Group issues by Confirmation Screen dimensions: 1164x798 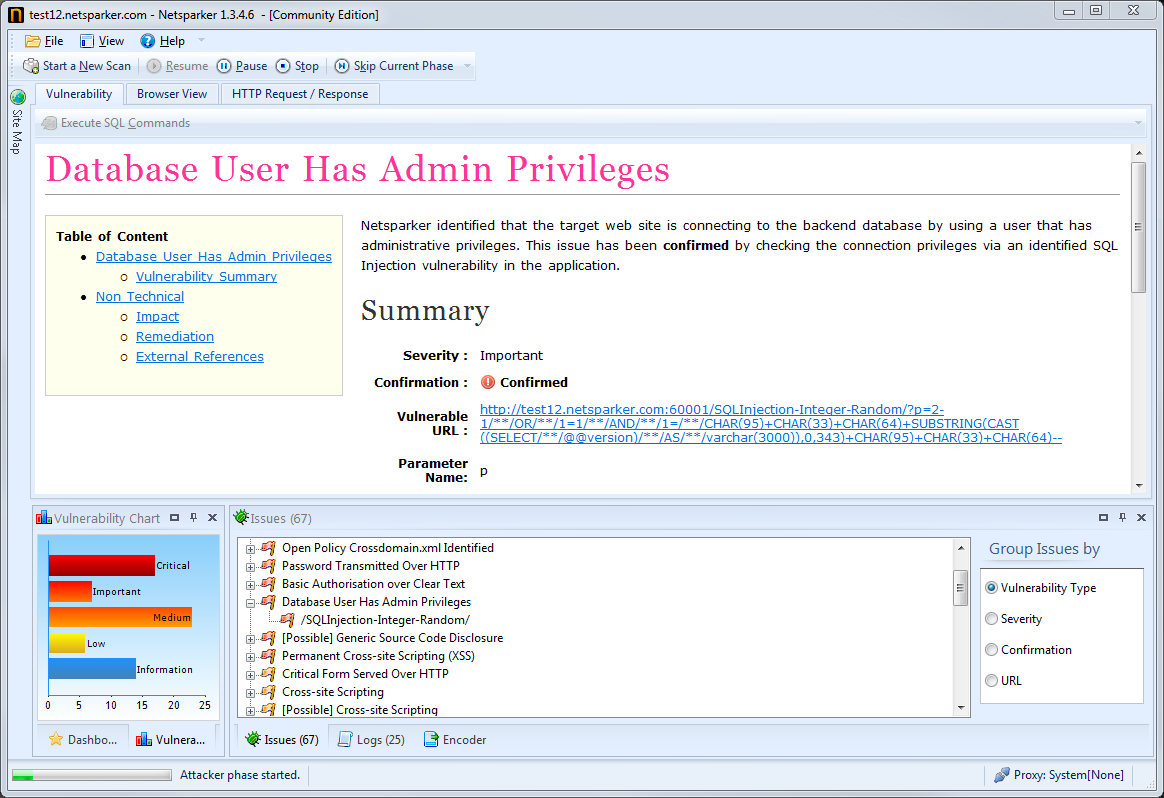tap(1028, 650)
